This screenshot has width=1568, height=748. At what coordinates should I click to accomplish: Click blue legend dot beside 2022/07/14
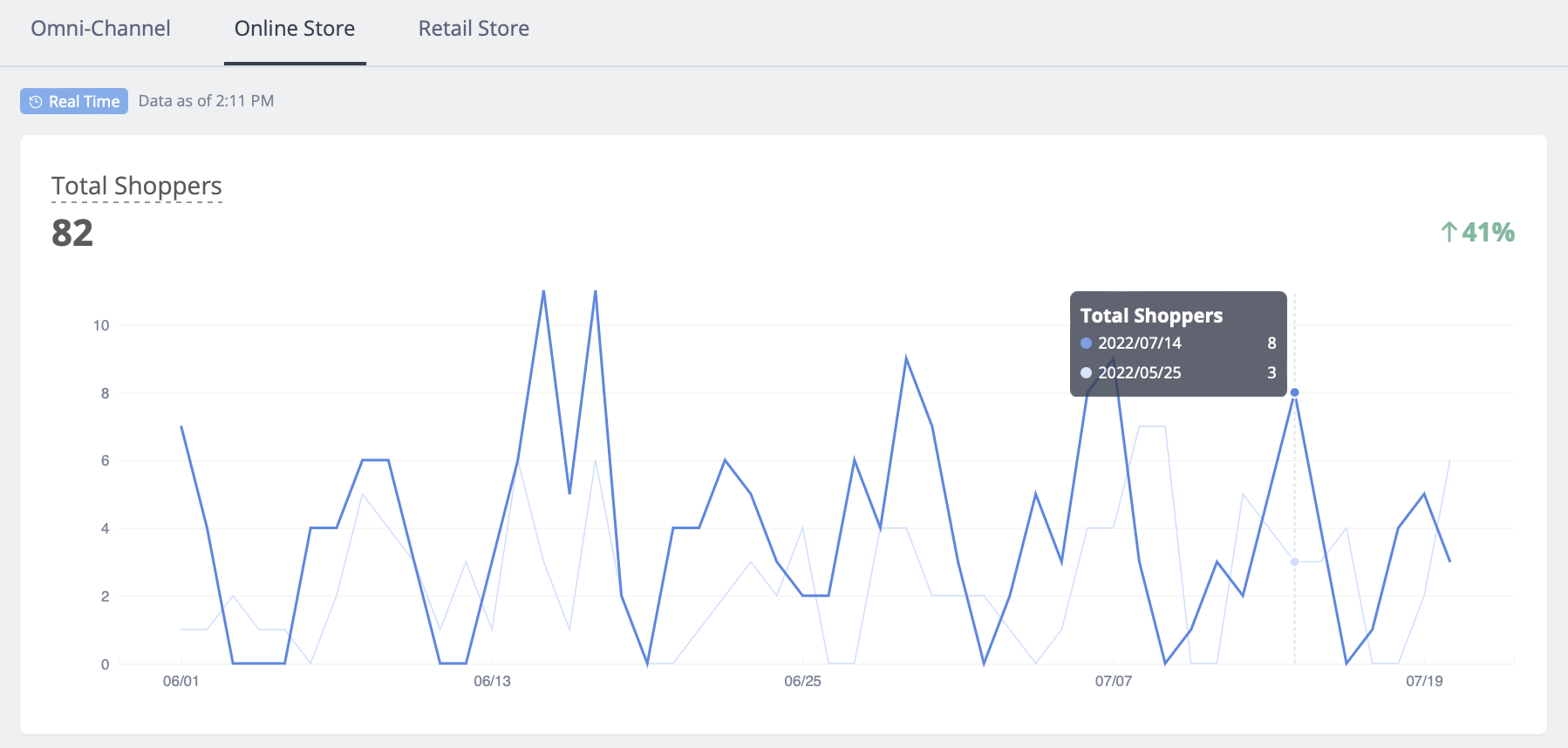1087,343
